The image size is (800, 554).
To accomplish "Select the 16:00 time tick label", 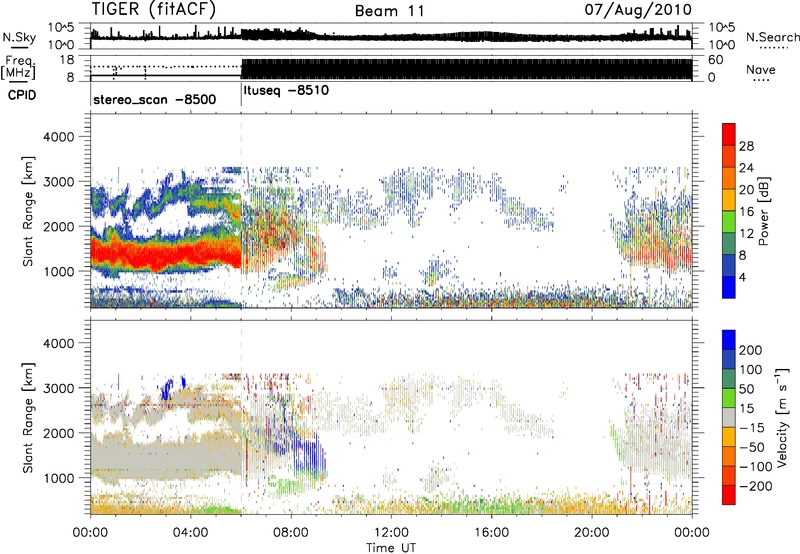I will coord(491,533).
